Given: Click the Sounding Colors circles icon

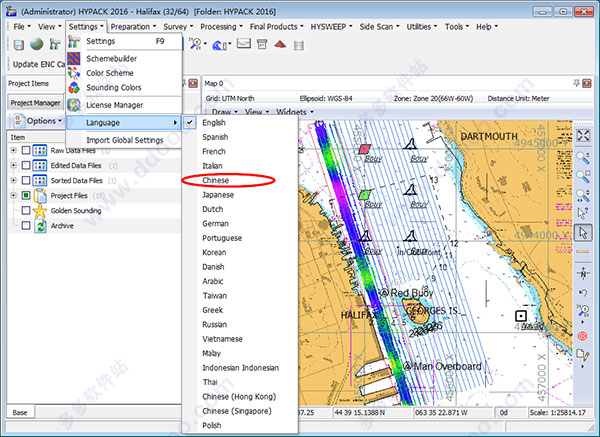Looking at the screenshot, I should pyautogui.click(x=74, y=88).
